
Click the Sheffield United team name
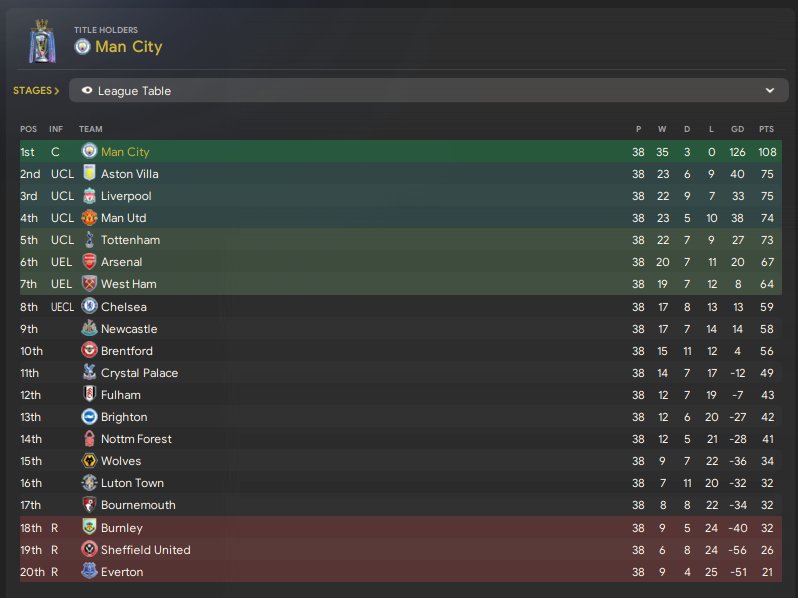coord(145,550)
